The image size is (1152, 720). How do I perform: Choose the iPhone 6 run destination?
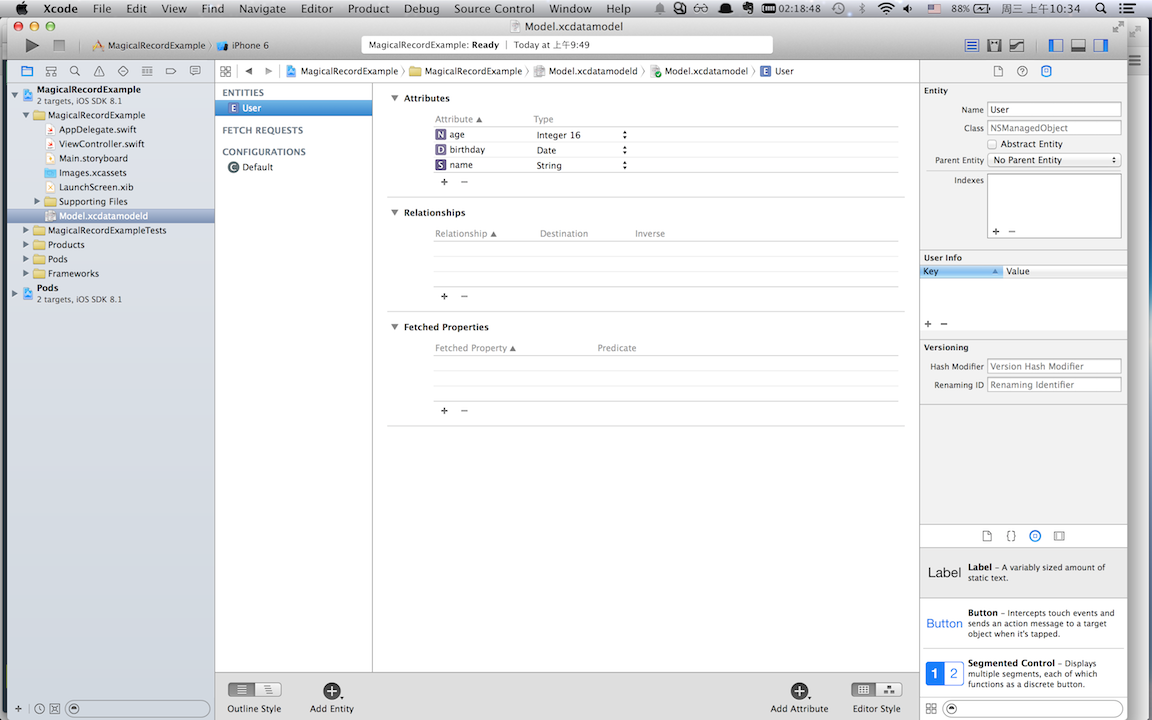(243, 46)
